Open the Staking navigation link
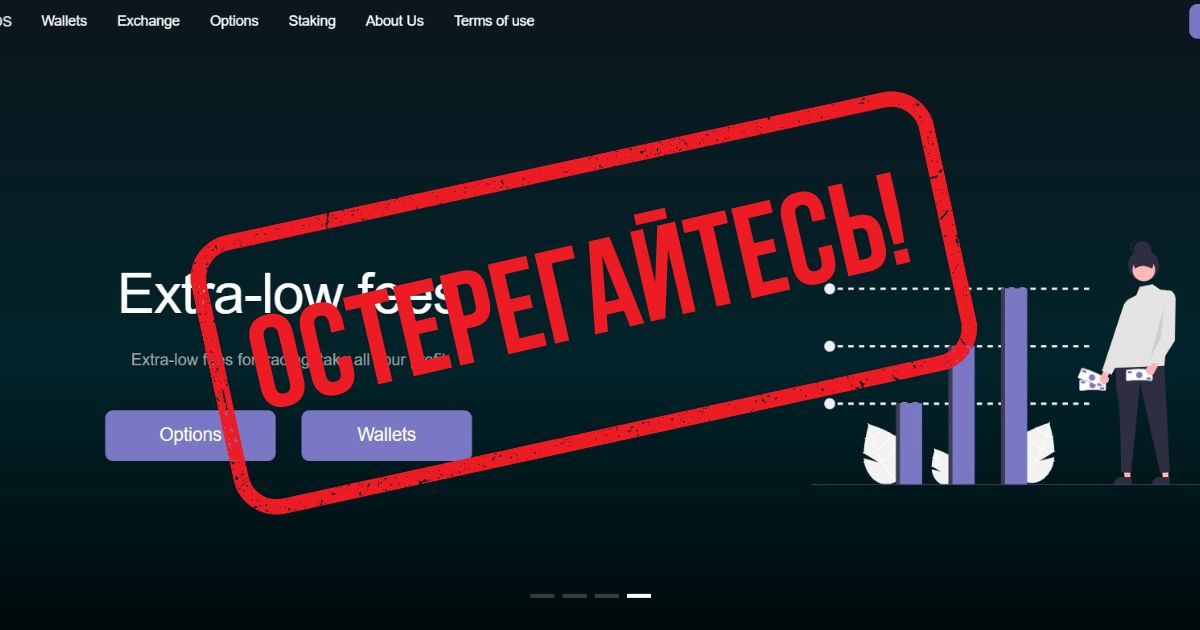 312,20
